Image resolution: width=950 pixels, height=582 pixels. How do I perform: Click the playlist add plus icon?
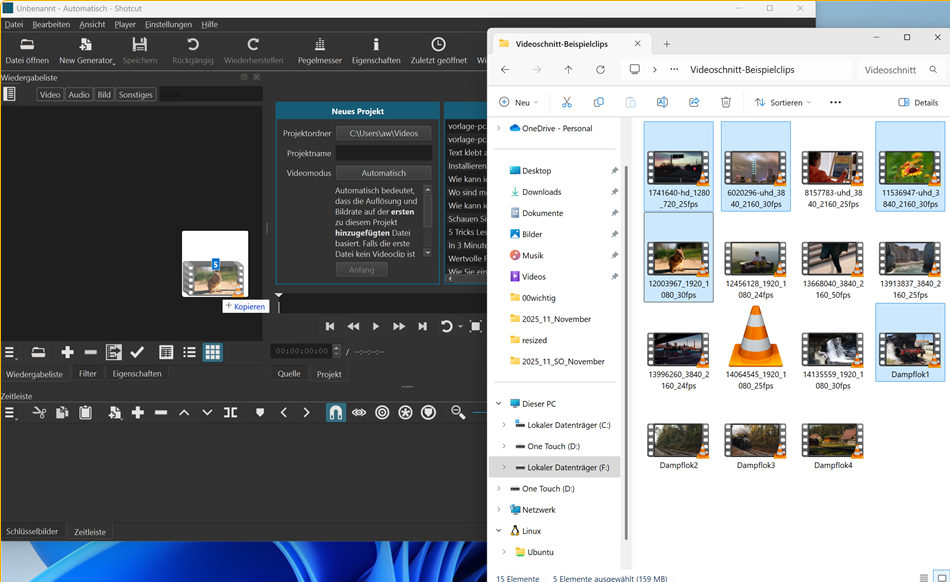67,352
